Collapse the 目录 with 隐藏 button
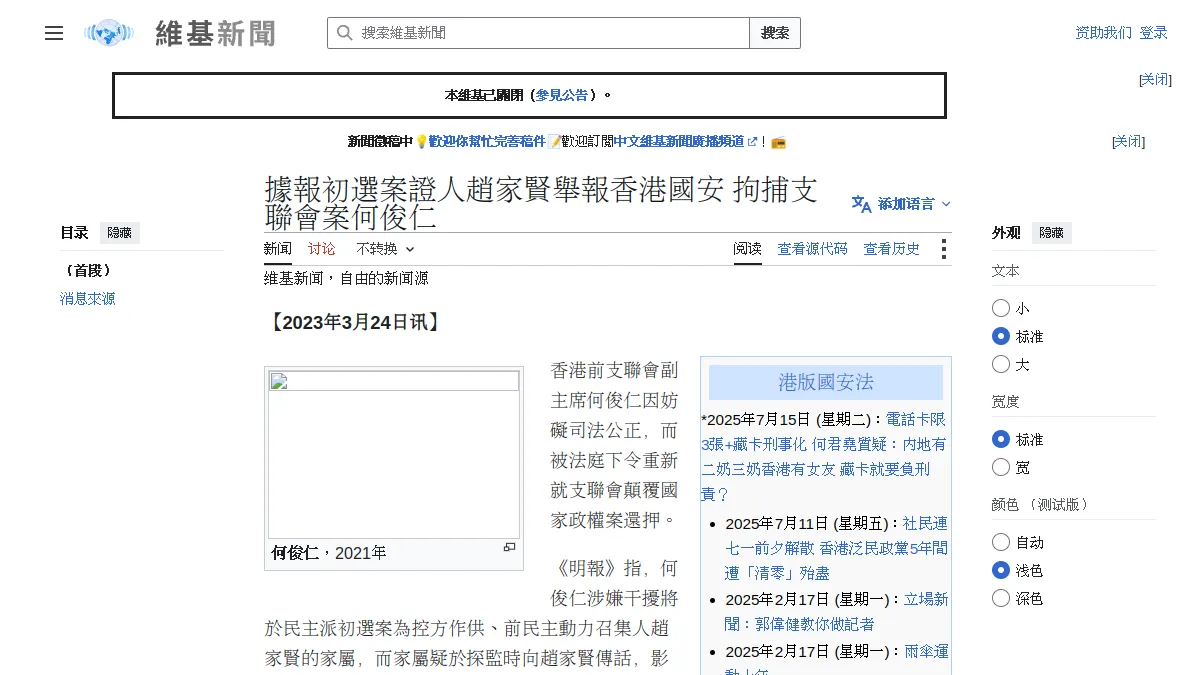 tap(120, 233)
